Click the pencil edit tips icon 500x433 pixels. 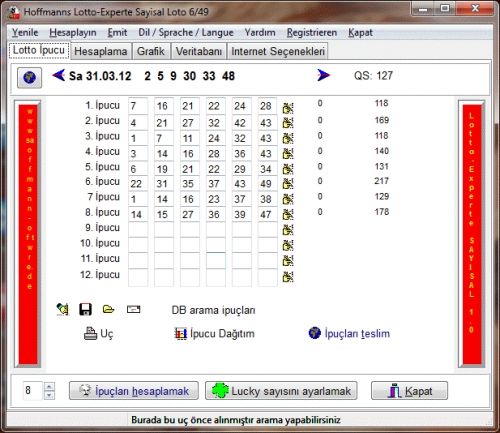[63, 309]
